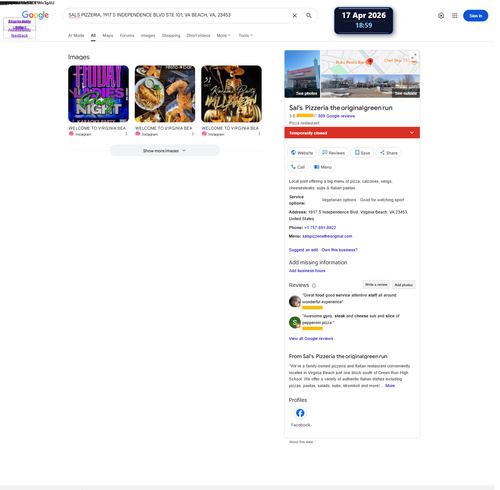Expand the Temporarily closed banner
This screenshot has width=500, height=490.
click(x=352, y=133)
